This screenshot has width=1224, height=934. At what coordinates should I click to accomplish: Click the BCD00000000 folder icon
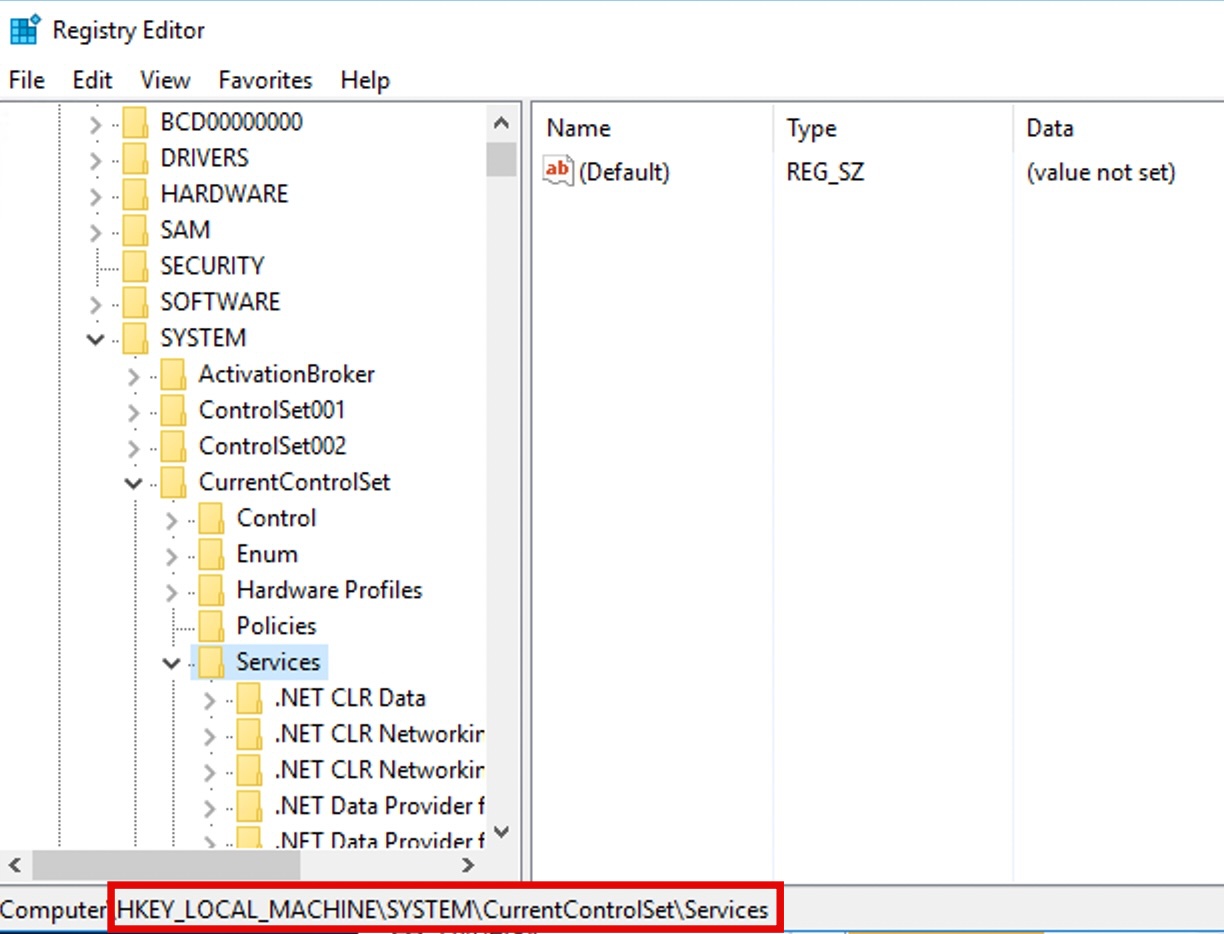pos(135,123)
